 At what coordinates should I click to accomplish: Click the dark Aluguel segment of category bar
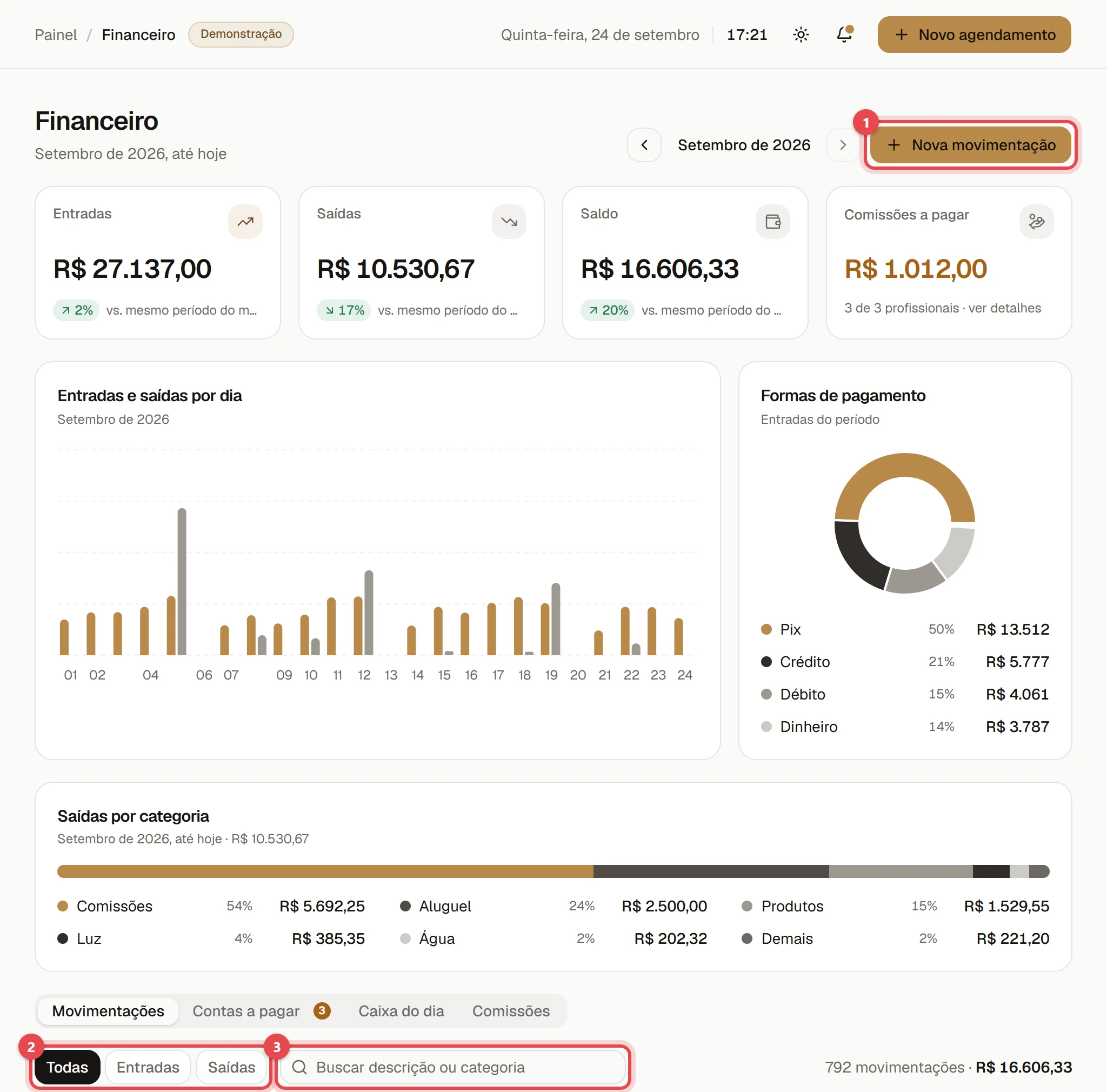pos(710,871)
